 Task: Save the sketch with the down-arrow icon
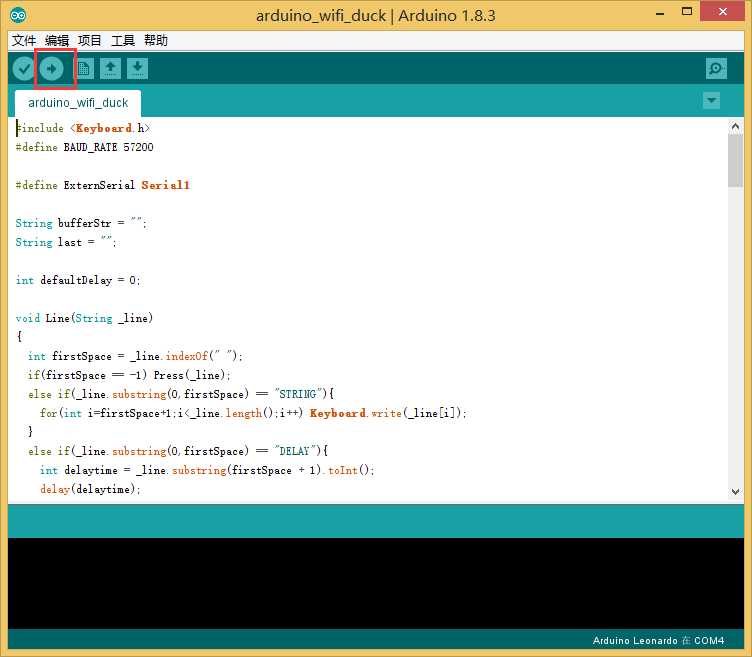(x=138, y=69)
